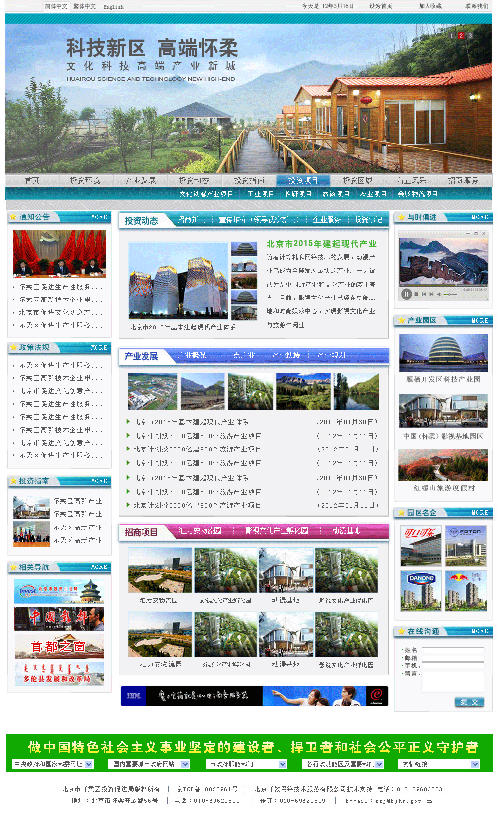
Task: Open the highlighted tab in the main navigation
Action: [303, 180]
